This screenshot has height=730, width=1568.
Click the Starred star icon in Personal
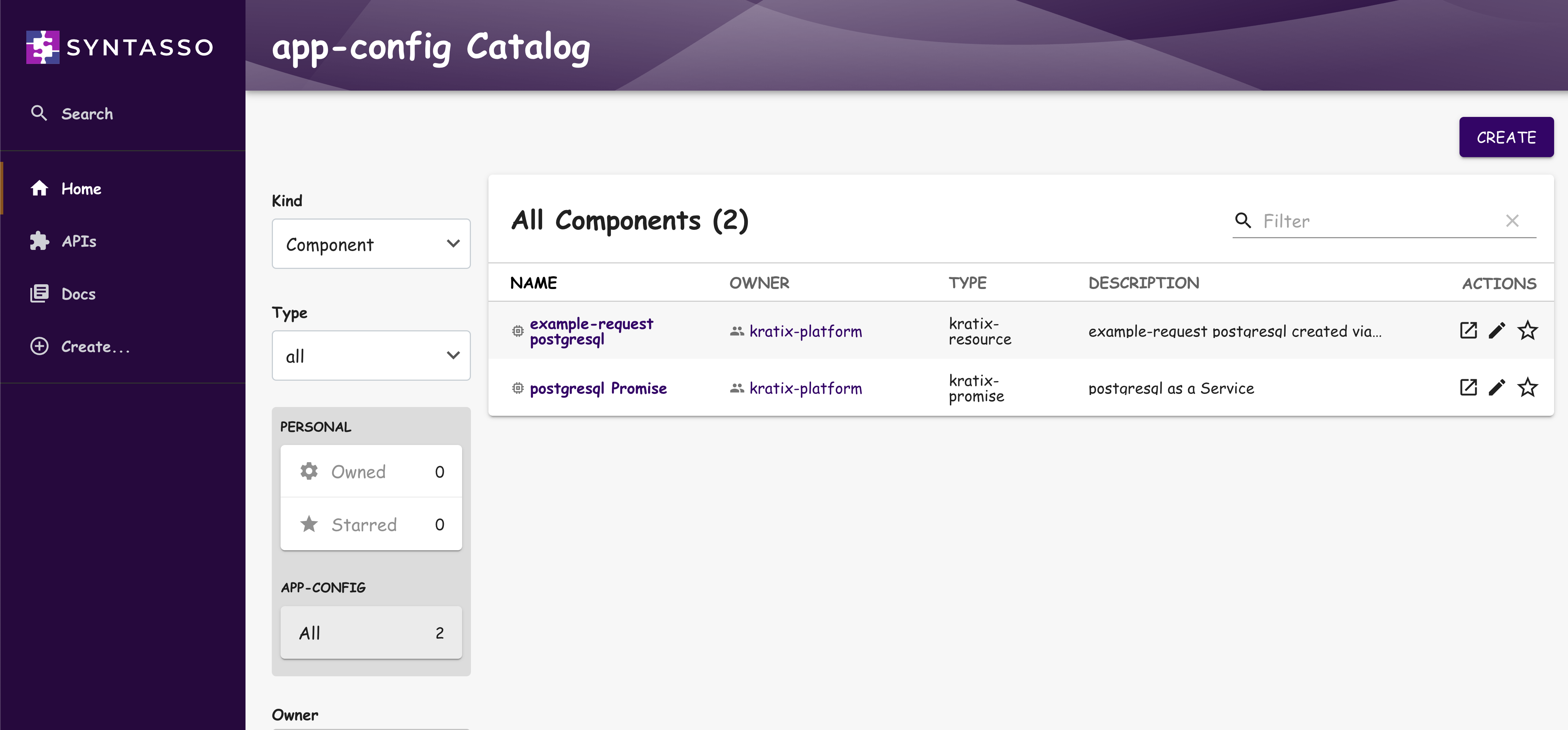click(309, 524)
